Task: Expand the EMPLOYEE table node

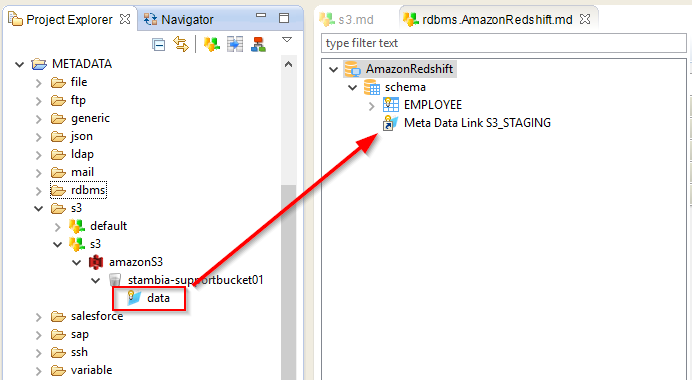Action: [372, 106]
